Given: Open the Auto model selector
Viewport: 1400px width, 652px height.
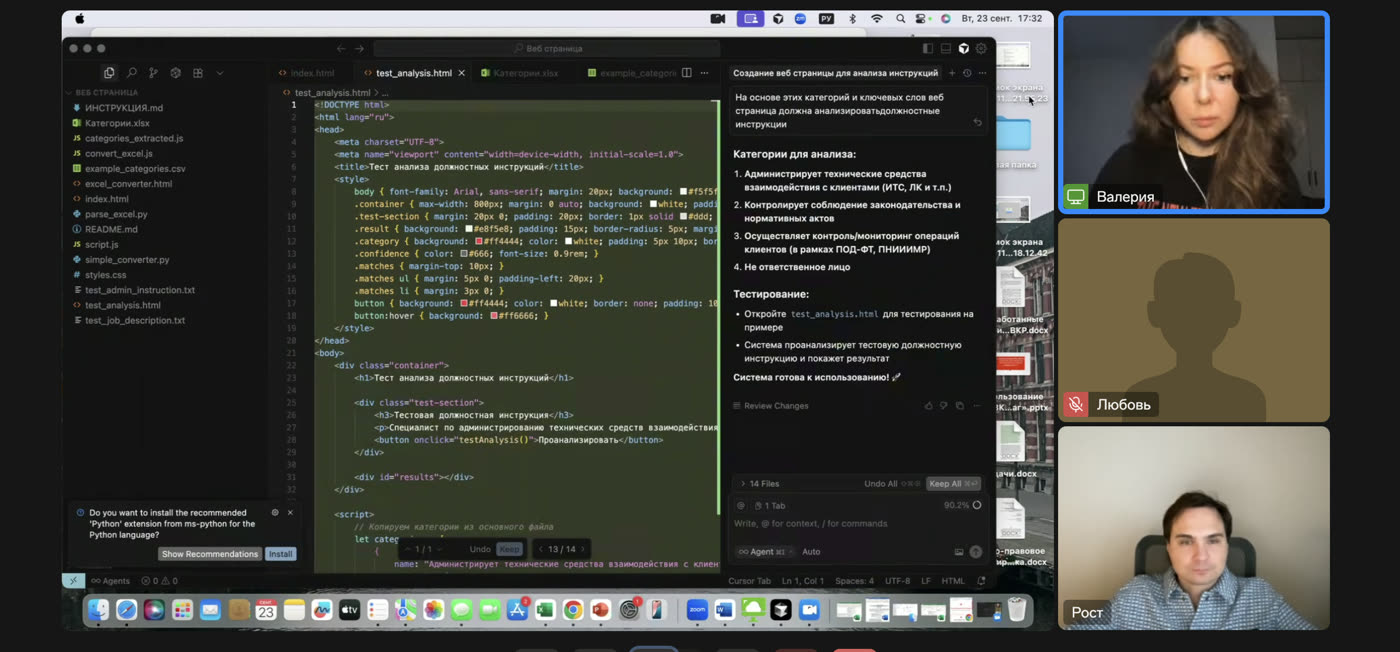Looking at the screenshot, I should pyautogui.click(x=811, y=552).
